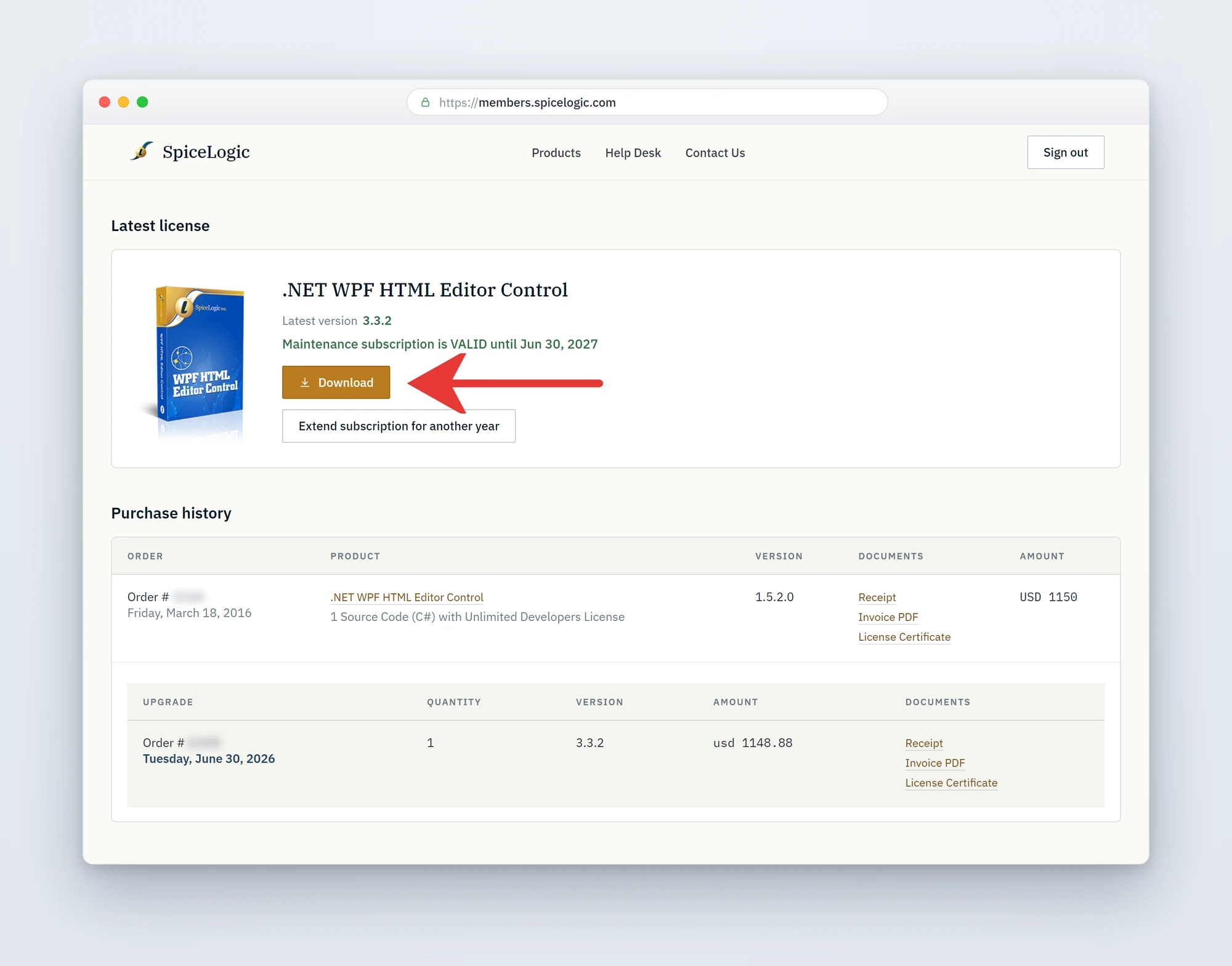Extend subscription for another year

[399, 426]
